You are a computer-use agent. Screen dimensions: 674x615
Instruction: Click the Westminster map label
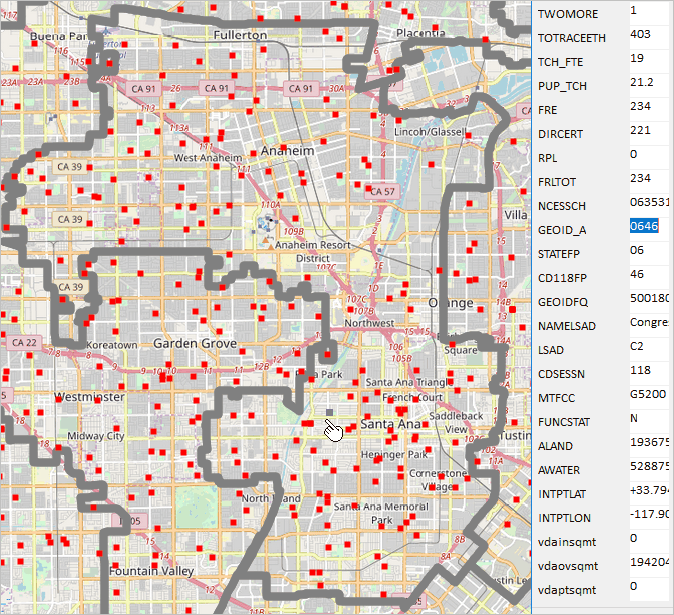click(x=89, y=397)
